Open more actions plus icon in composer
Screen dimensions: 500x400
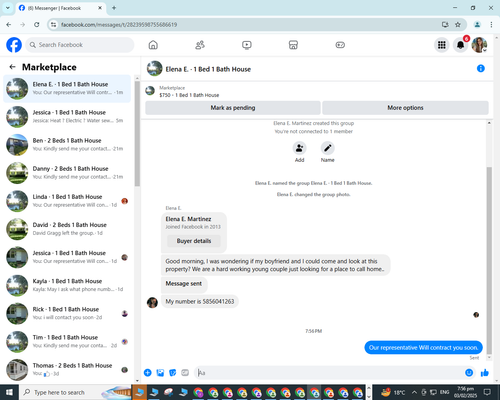pos(148,373)
